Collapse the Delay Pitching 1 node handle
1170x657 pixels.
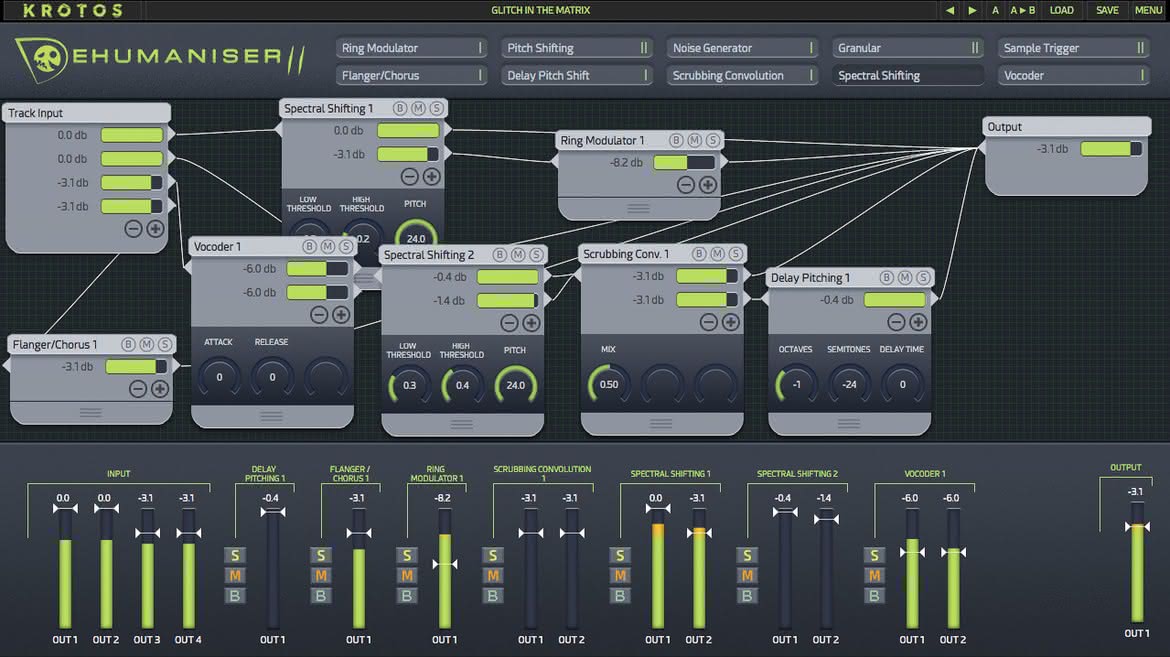[848, 423]
